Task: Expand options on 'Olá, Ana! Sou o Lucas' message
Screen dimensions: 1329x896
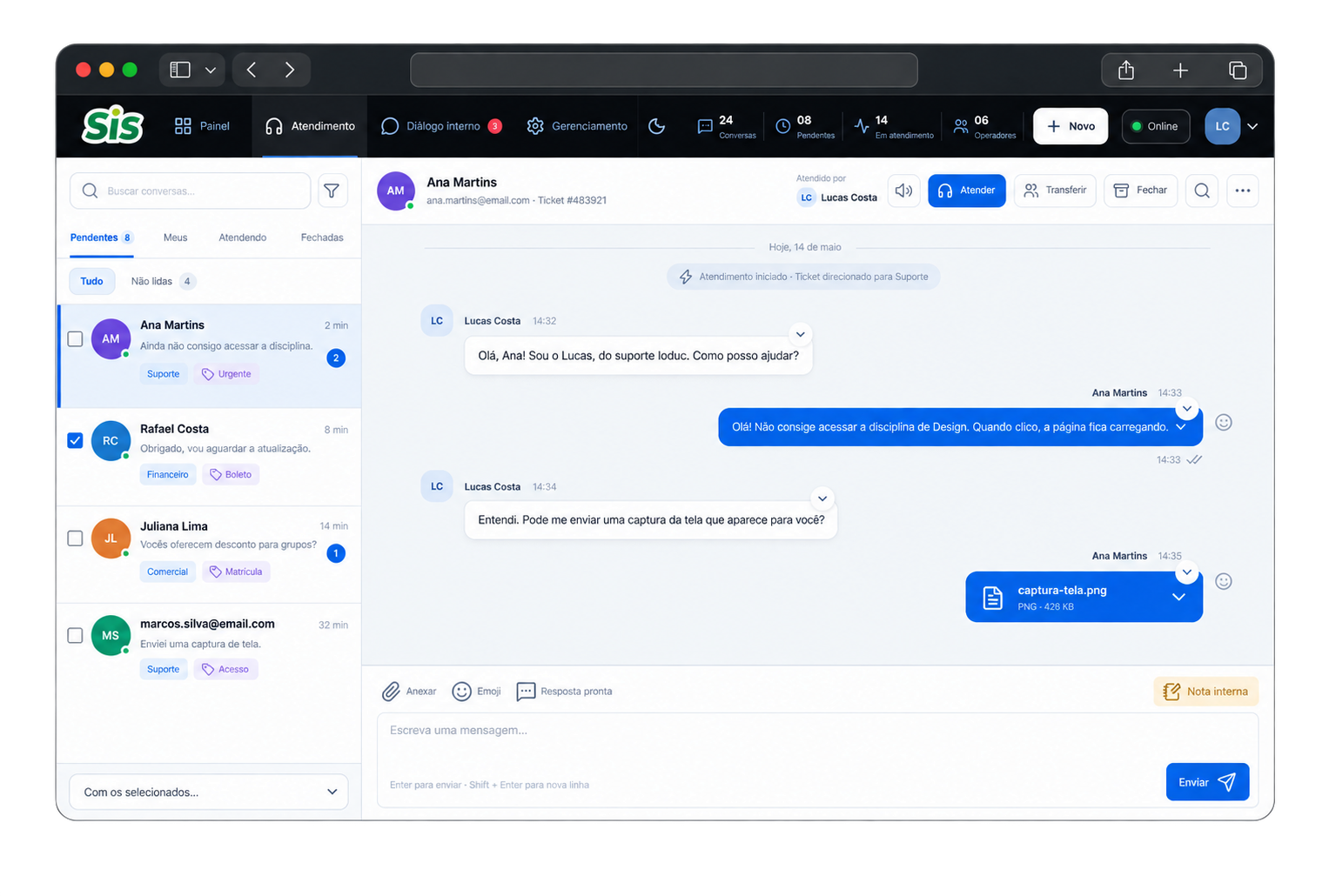Action: 800,334
